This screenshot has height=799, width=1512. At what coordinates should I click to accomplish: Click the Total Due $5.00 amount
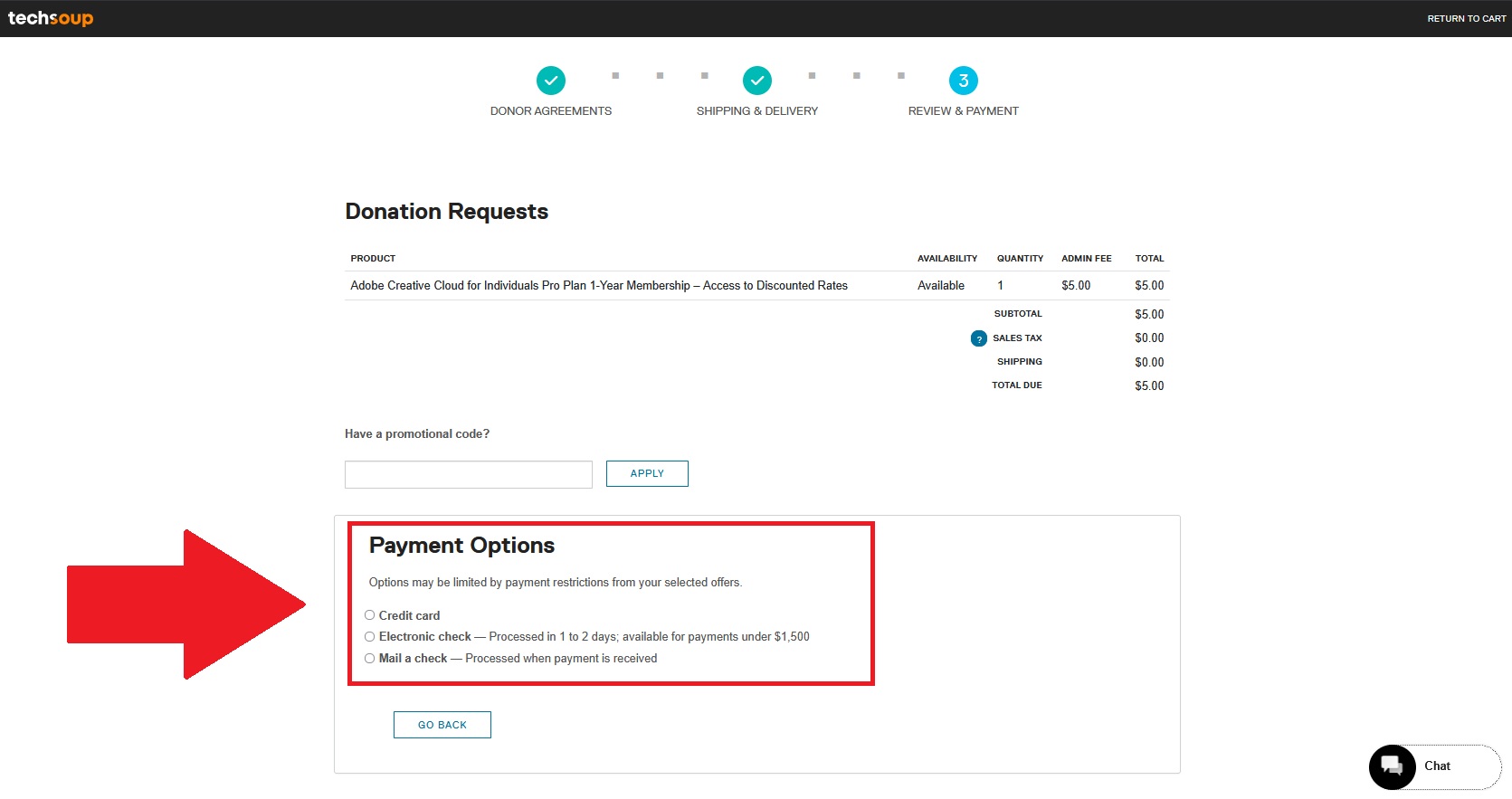click(x=1149, y=385)
